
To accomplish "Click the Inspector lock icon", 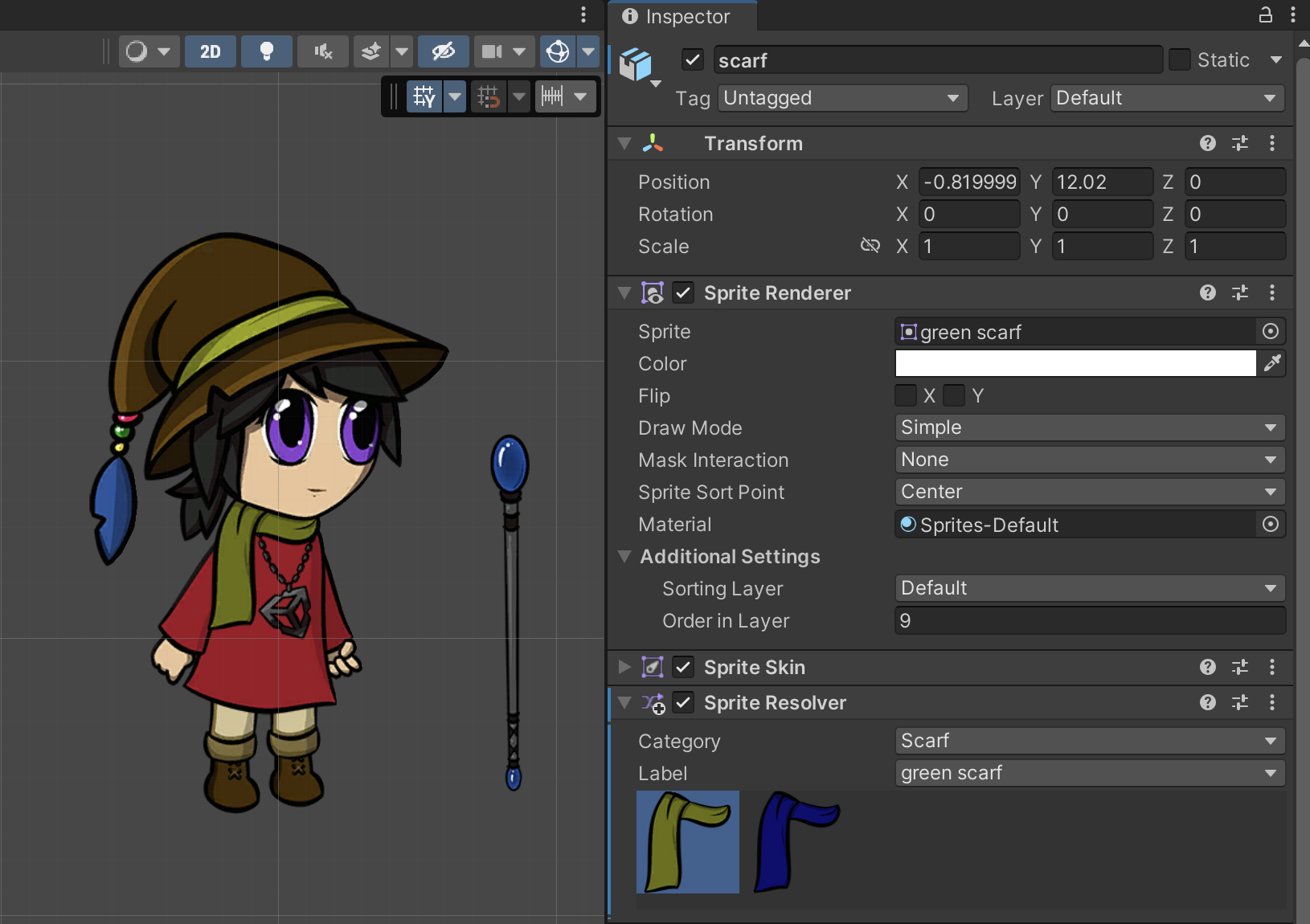I will 1265,14.
